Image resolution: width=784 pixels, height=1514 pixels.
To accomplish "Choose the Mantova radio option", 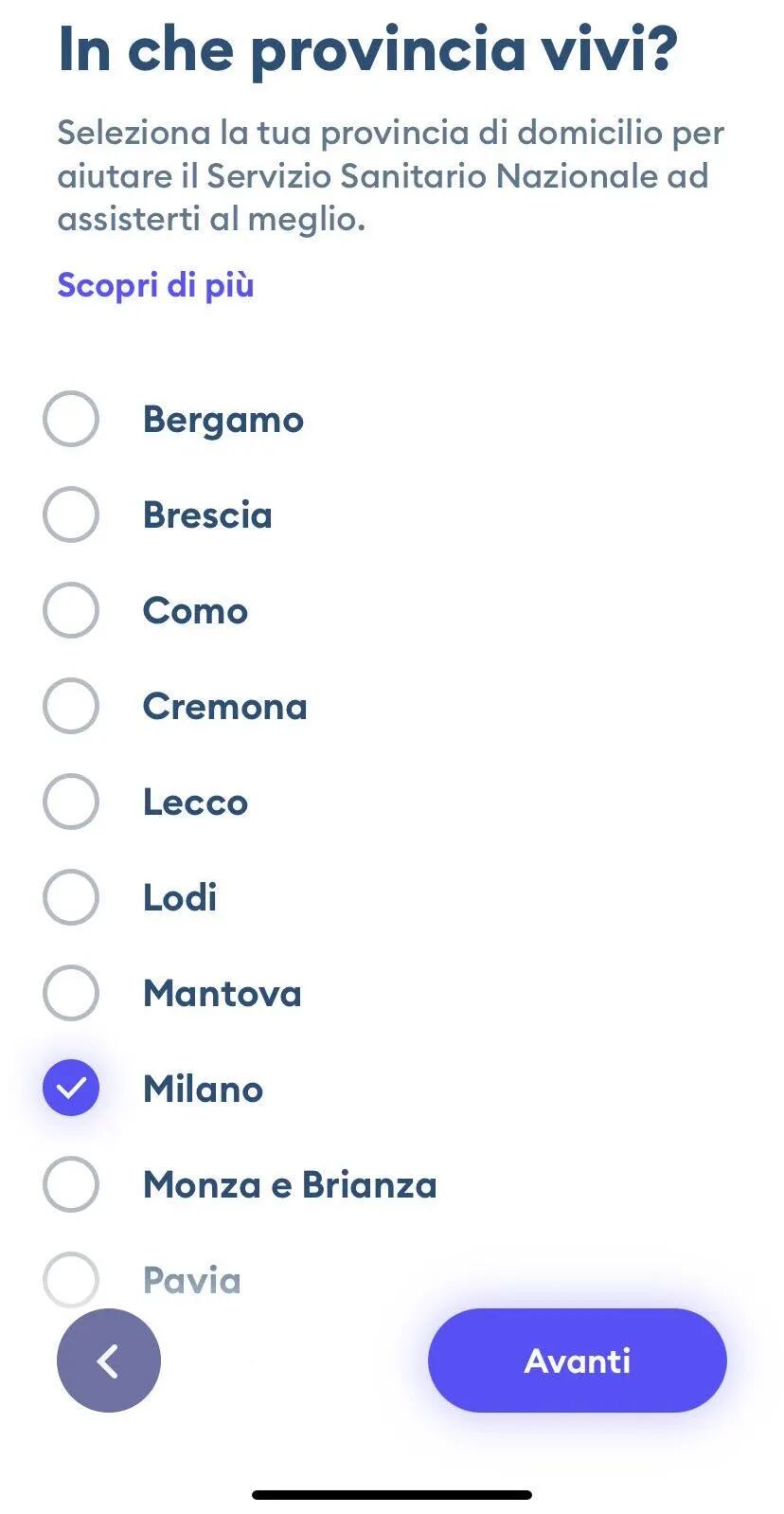I will 71,993.
